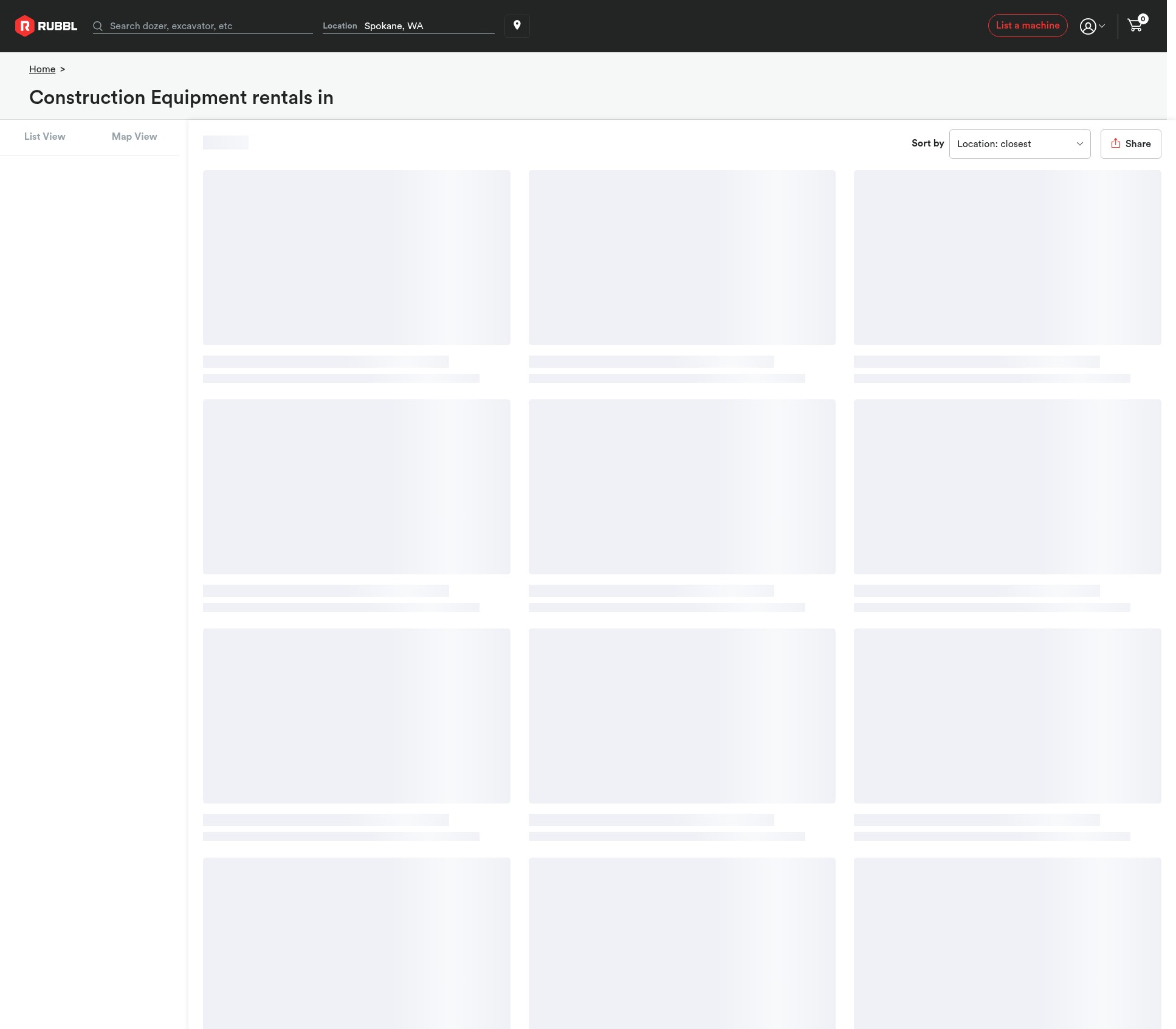Switch to the Map View tab
1176x1029 pixels.
134,137
